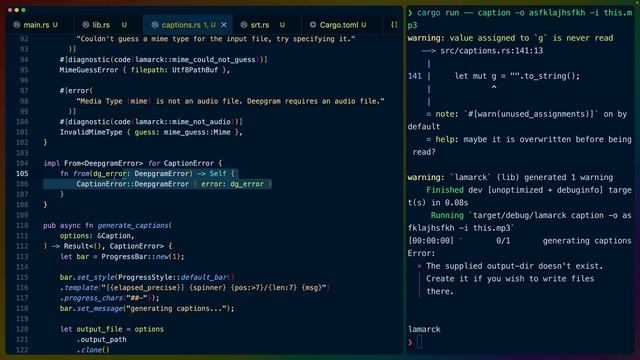Click line number 110 in the gutter
This screenshot has height=360, width=640.
pyautogui.click(x=22, y=225)
